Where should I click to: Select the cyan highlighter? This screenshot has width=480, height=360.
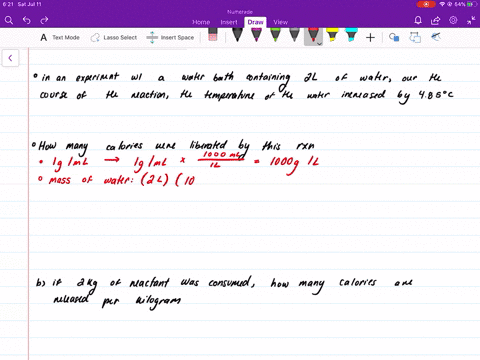coord(351,35)
